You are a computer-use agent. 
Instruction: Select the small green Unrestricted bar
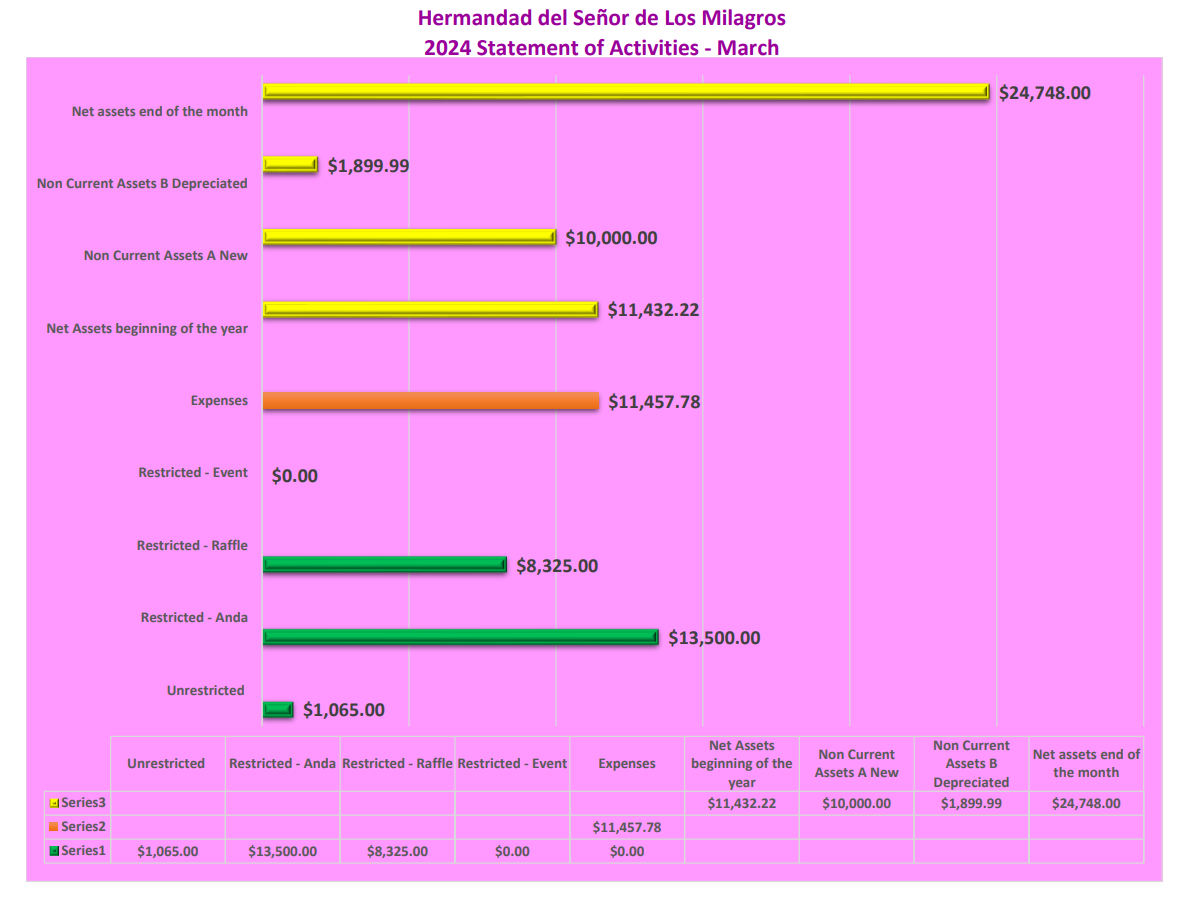tap(278, 709)
